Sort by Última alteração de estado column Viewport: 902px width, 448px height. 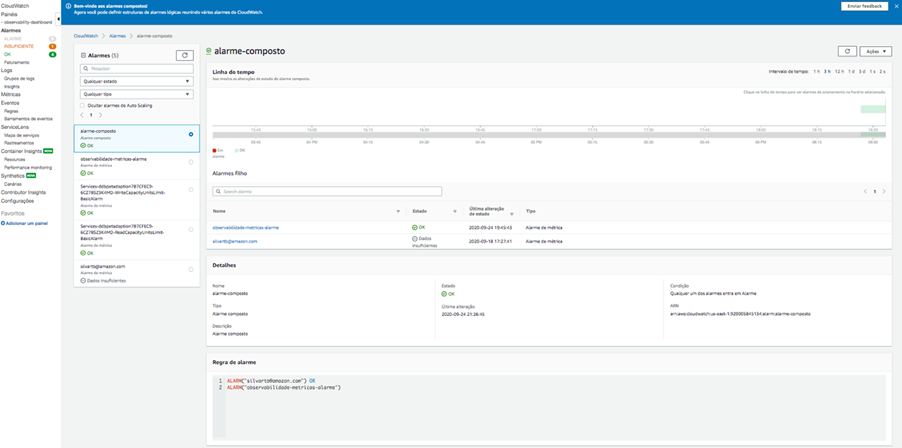511,212
